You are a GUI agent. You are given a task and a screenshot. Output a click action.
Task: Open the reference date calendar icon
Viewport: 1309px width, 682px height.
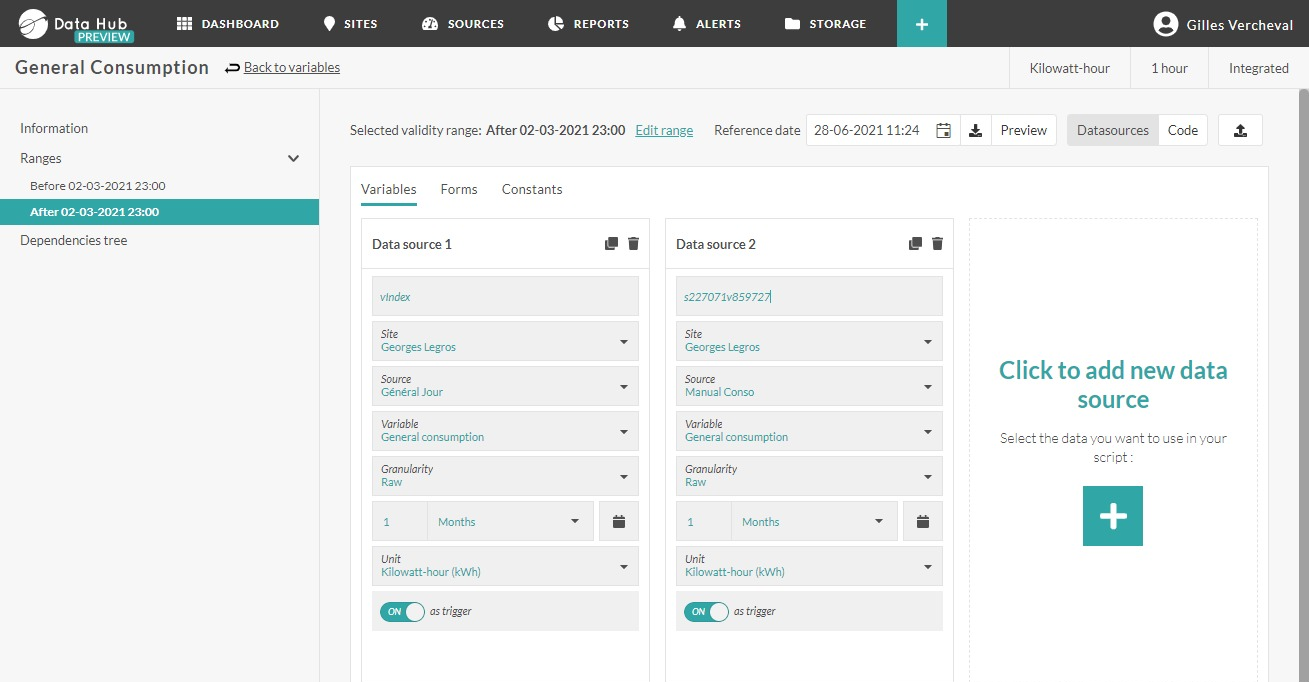tap(943, 131)
